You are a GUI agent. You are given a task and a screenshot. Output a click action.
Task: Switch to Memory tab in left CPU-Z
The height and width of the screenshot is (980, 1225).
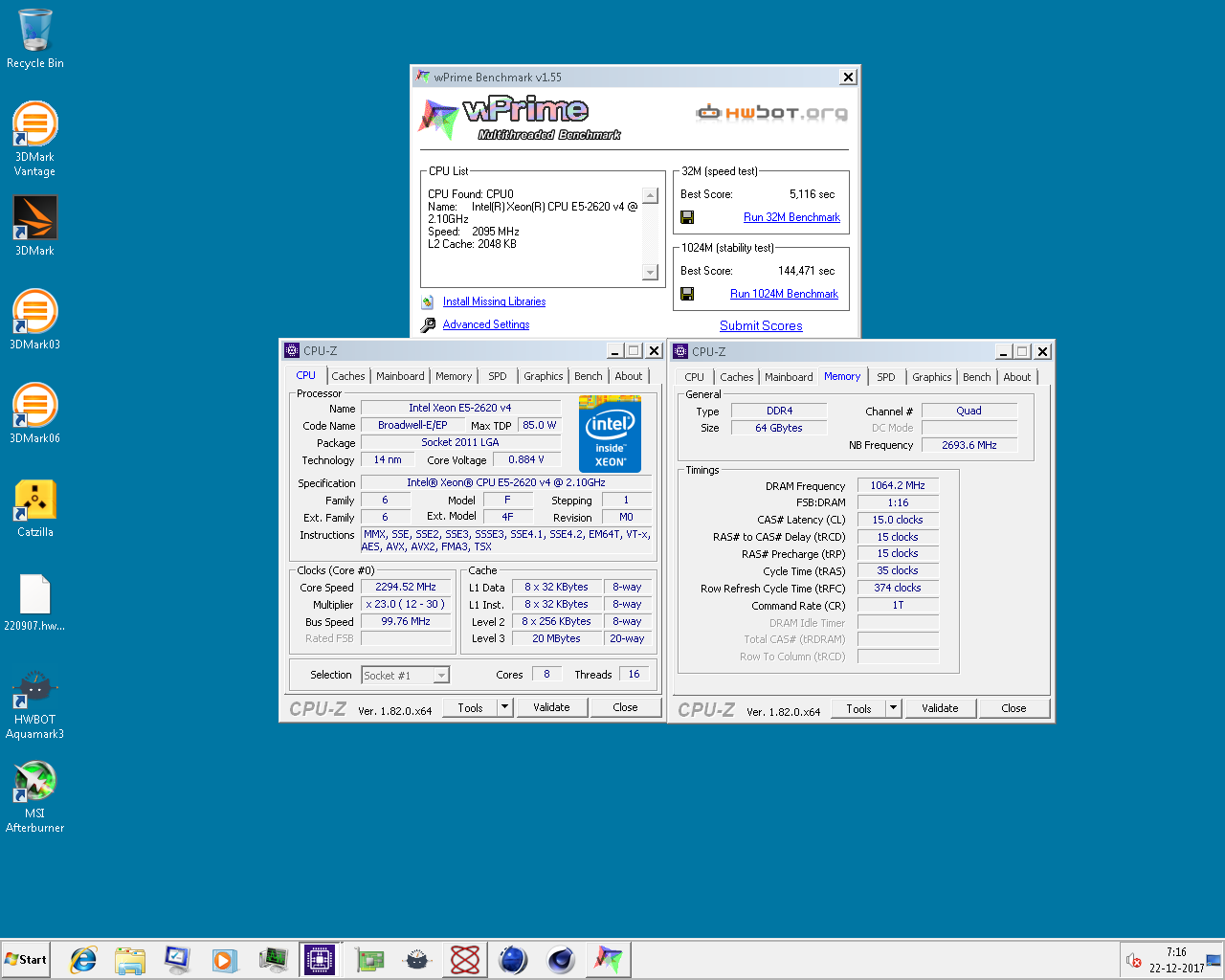[x=454, y=376]
